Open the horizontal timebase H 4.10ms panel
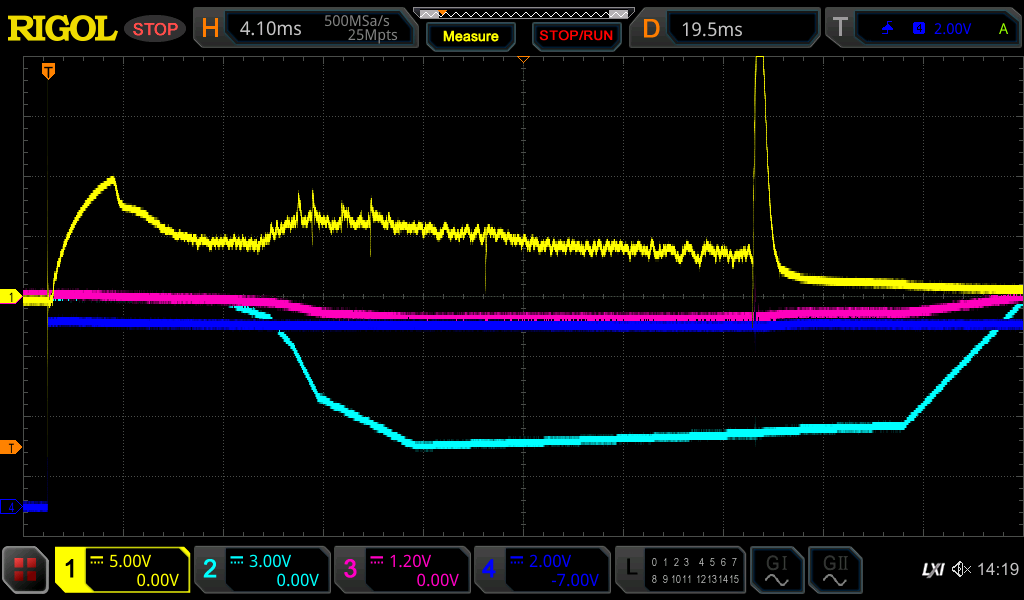 (x=306, y=29)
